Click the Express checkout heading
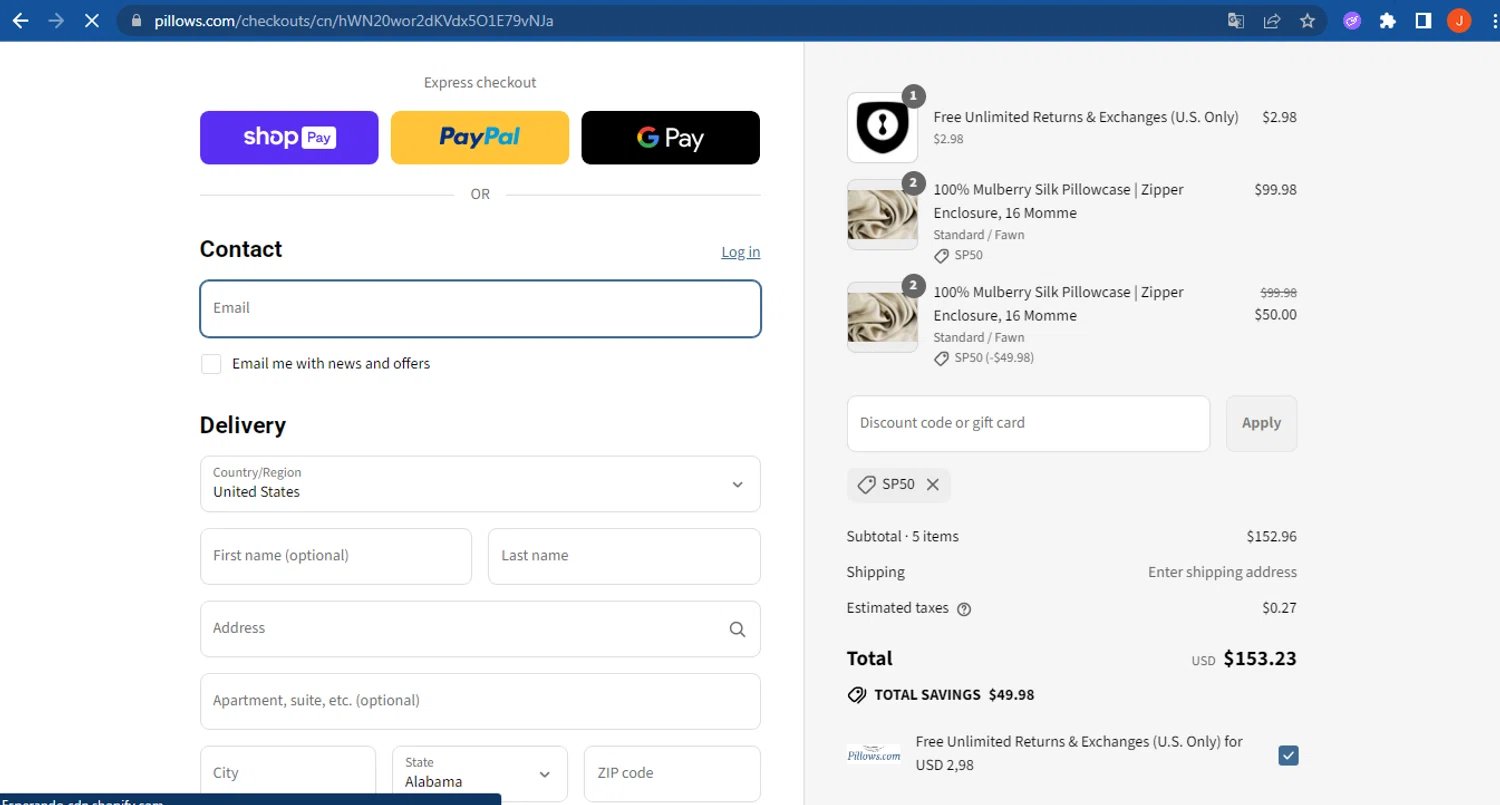This screenshot has width=1500, height=805. tap(480, 83)
